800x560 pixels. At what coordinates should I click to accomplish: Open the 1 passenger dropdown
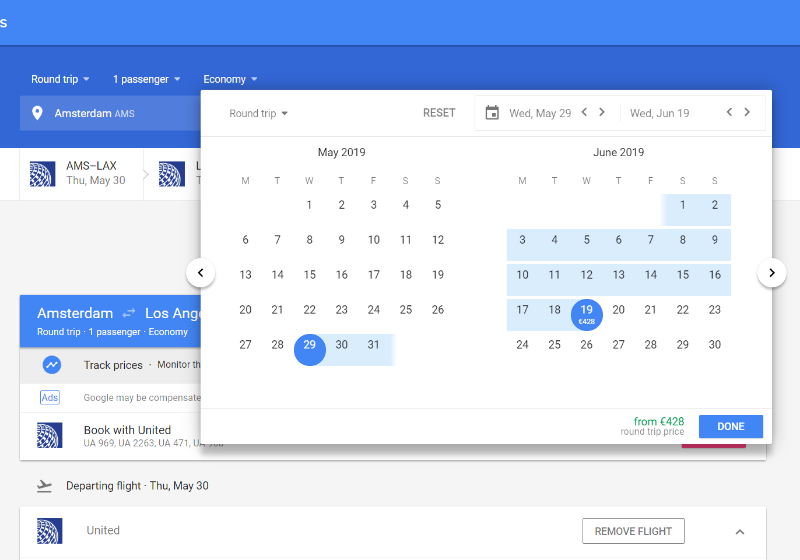tap(146, 79)
